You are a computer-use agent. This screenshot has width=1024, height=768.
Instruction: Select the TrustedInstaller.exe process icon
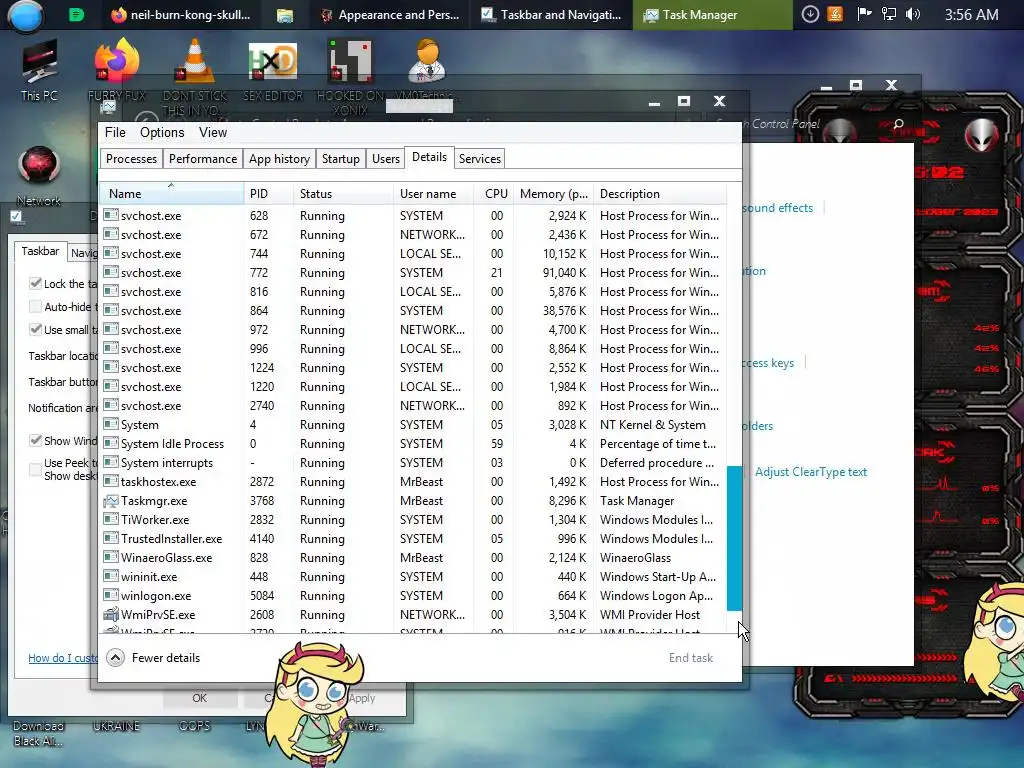pyautogui.click(x=110, y=539)
